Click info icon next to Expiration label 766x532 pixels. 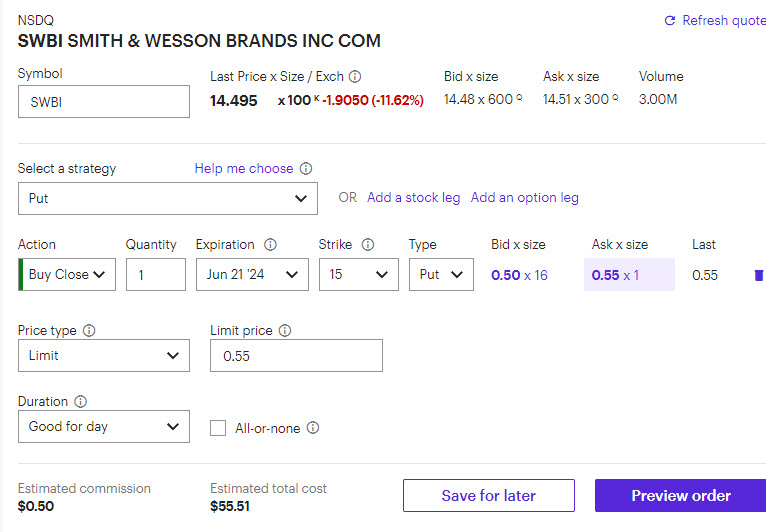(270, 245)
